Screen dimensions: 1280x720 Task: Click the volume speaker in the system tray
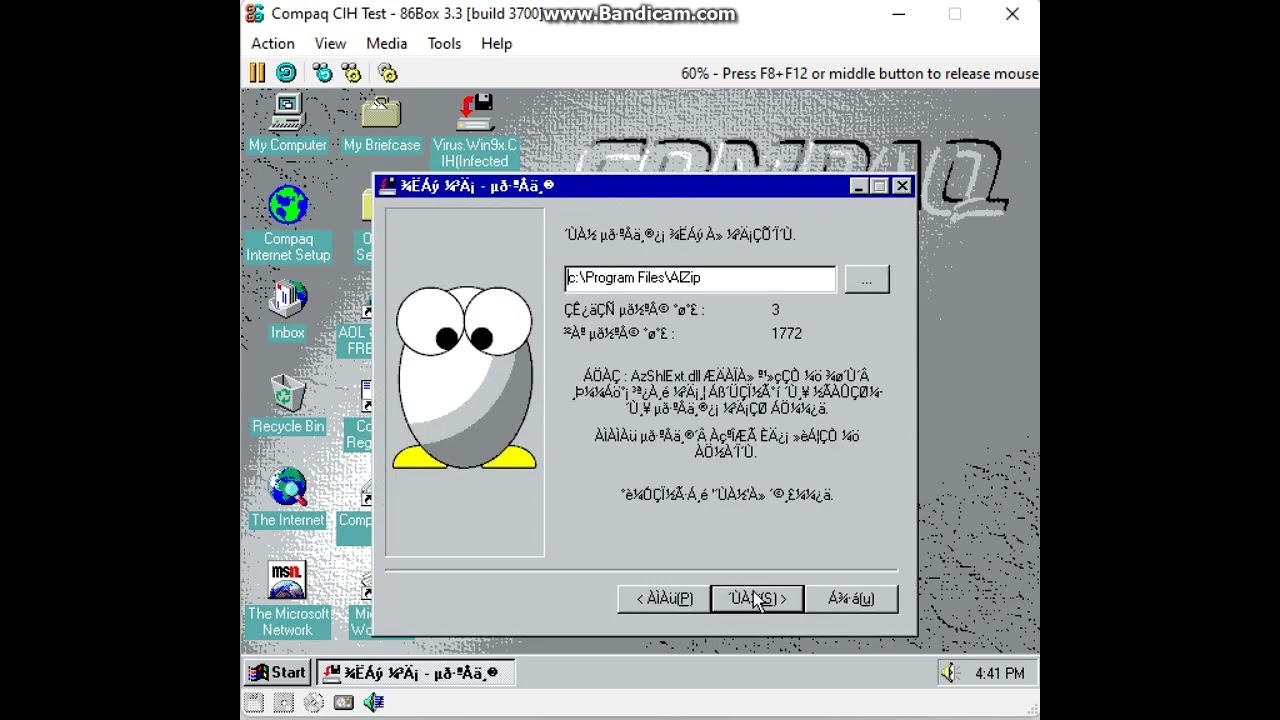[949, 673]
